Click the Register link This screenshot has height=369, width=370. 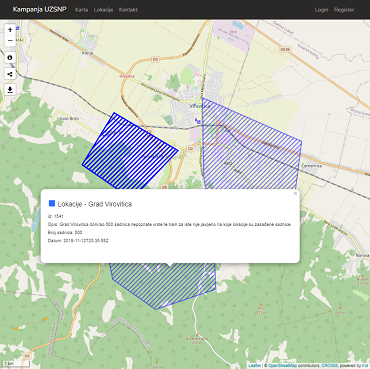coord(344,10)
